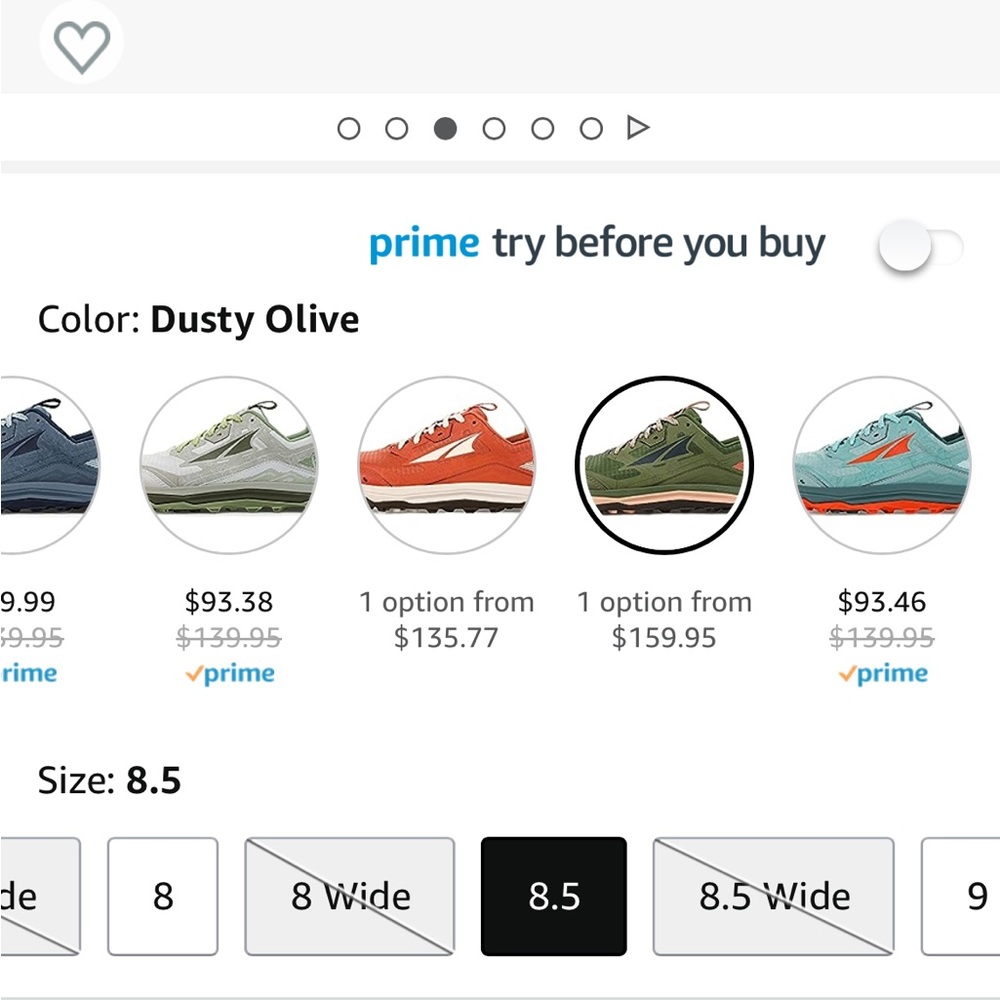Select the sixth image carousel dot
The width and height of the screenshot is (1000, 1000).
591,128
